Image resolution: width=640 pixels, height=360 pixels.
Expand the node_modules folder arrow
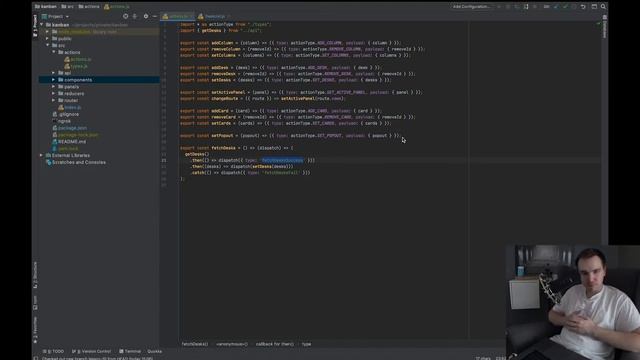pos(47,32)
